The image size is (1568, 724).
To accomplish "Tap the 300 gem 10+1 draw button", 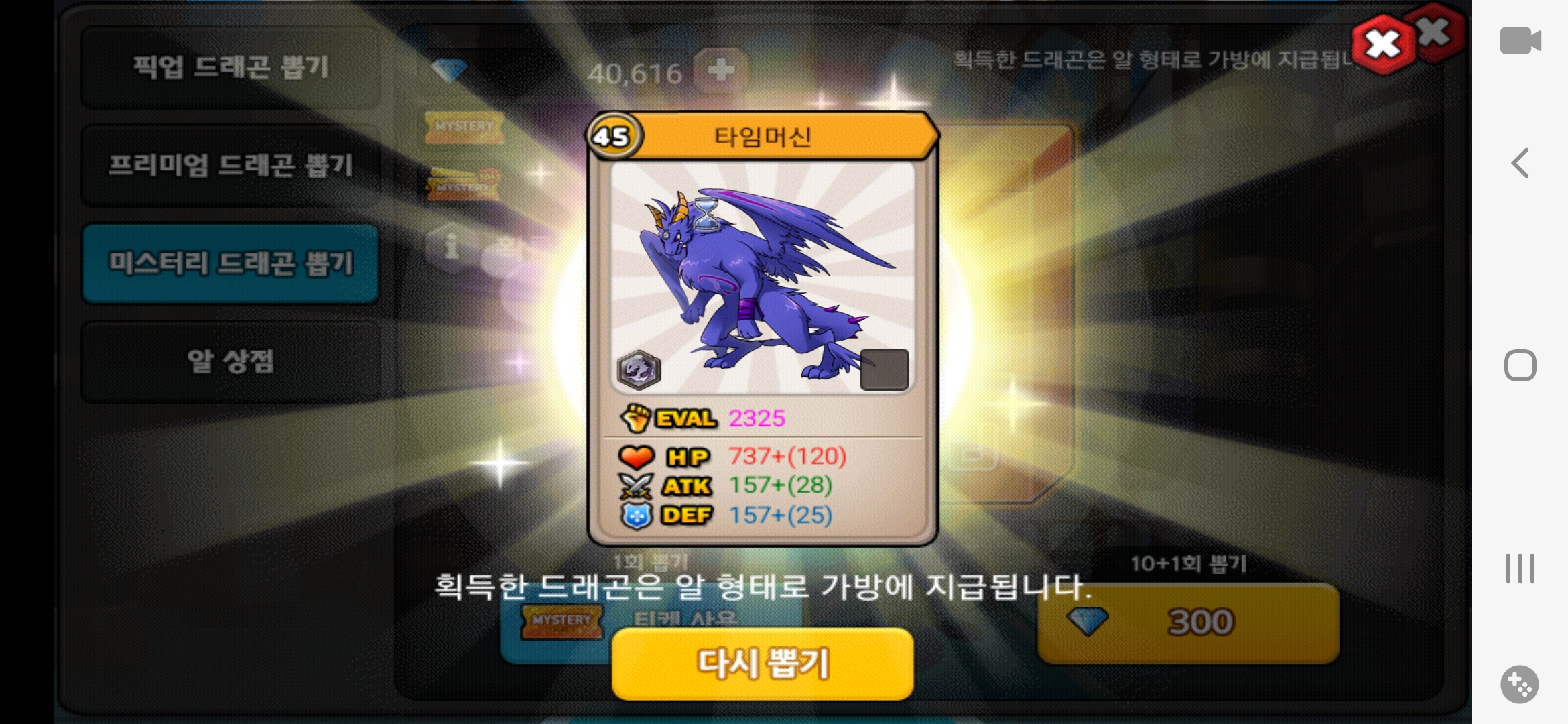I will coord(1188,622).
